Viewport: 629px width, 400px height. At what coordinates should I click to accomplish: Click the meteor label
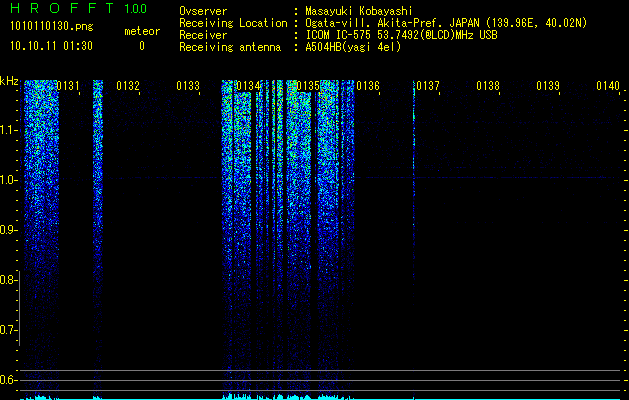(x=142, y=31)
